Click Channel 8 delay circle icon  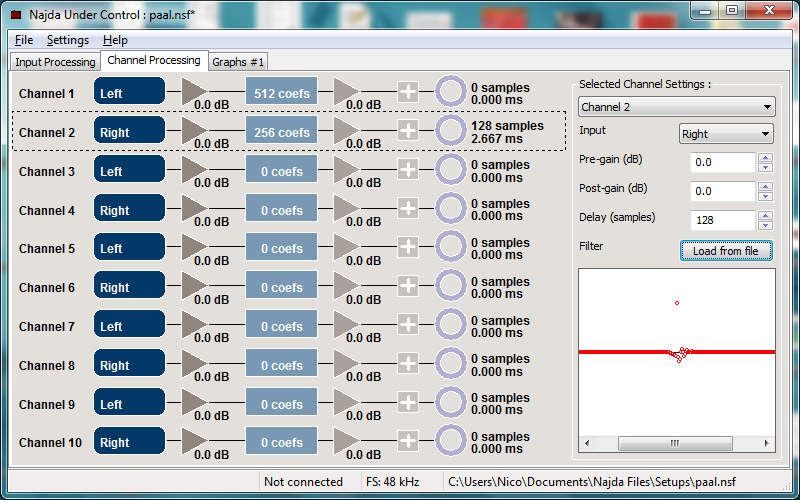[x=451, y=364]
